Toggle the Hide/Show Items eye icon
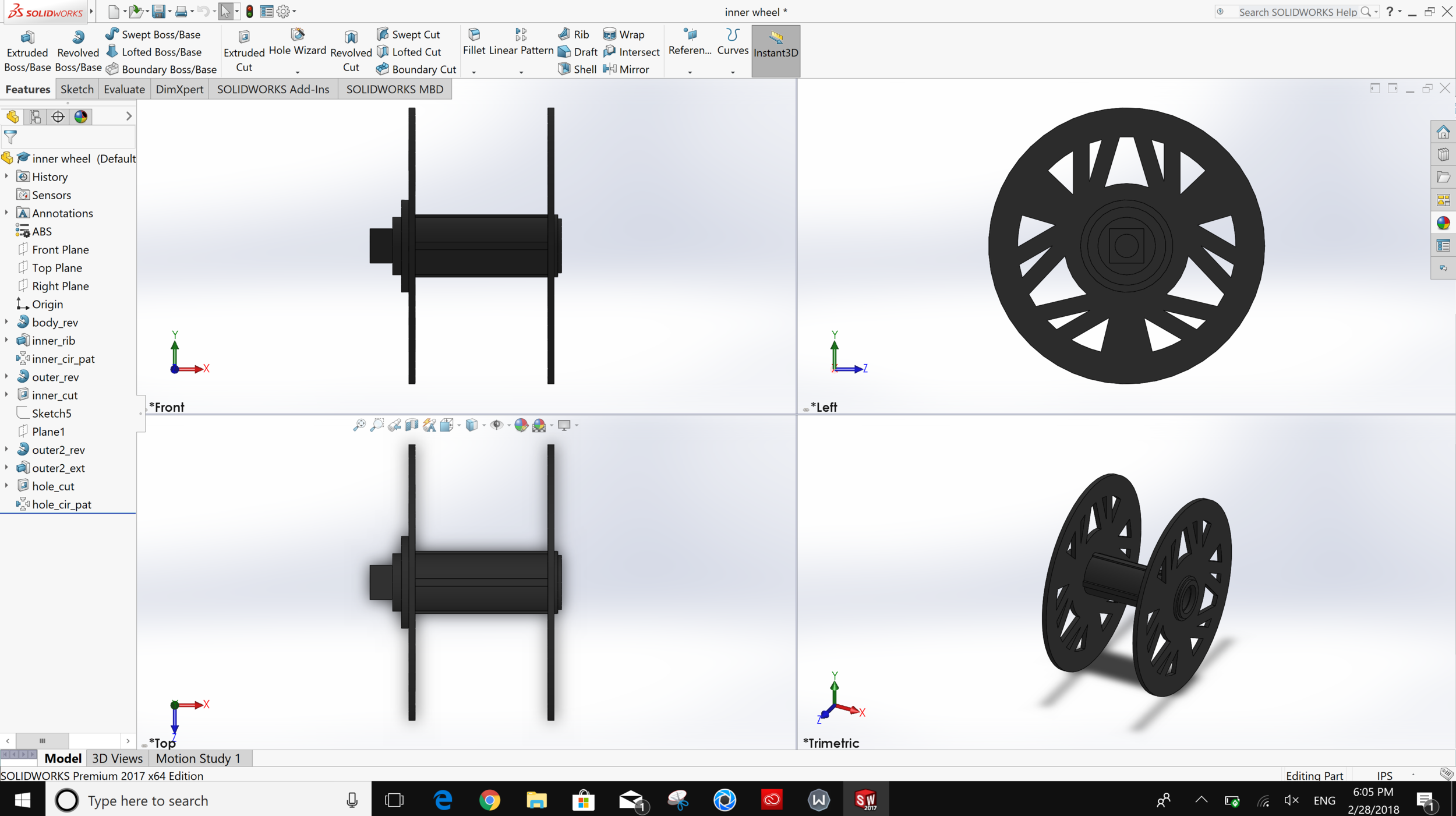This screenshot has height=816, width=1456. pyautogui.click(x=497, y=426)
